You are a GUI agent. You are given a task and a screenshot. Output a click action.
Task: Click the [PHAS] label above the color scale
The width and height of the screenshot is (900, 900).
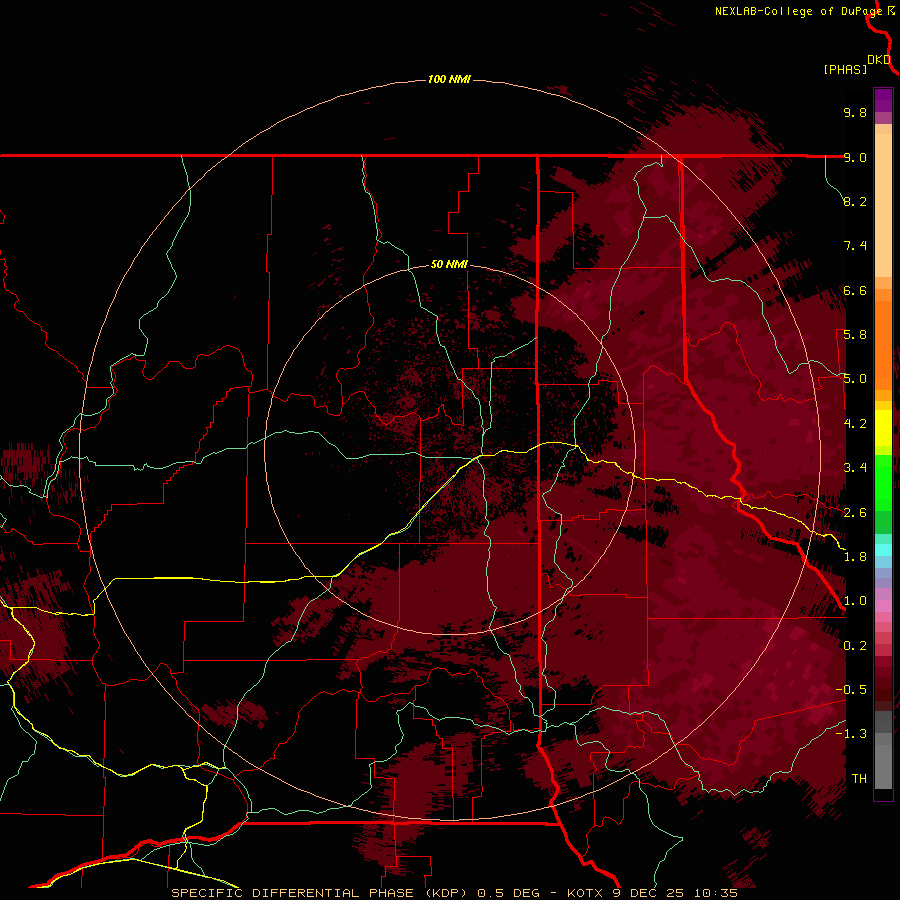[x=845, y=69]
